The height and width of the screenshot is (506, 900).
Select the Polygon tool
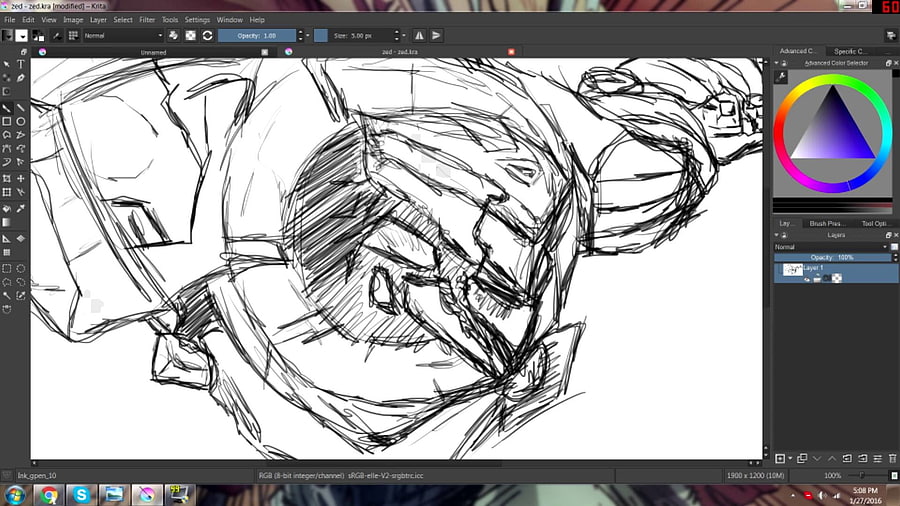click(x=7, y=135)
